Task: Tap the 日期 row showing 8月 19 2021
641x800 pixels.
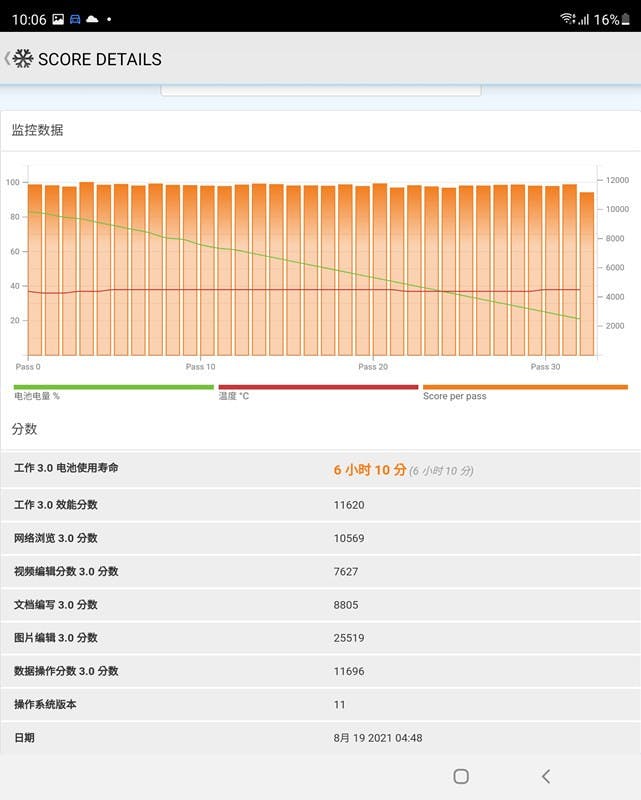Action: click(x=320, y=738)
